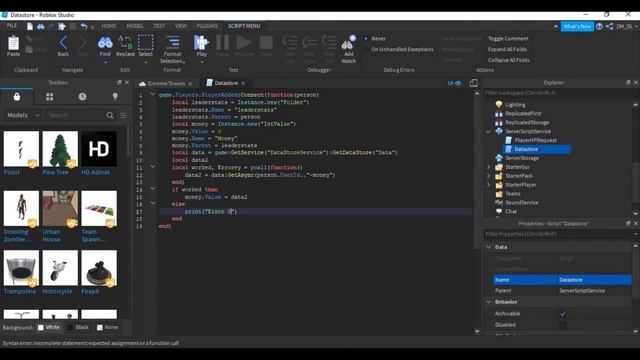Undock the Explorer panel
The image size is (640, 360).
tap(628, 82)
